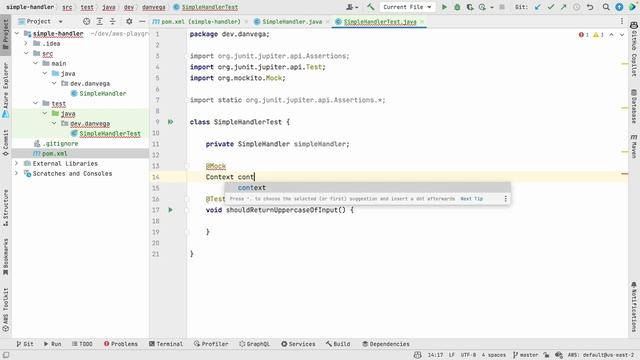Show Git history clock icon
Screen dimensions: 640x360
tap(576, 7)
